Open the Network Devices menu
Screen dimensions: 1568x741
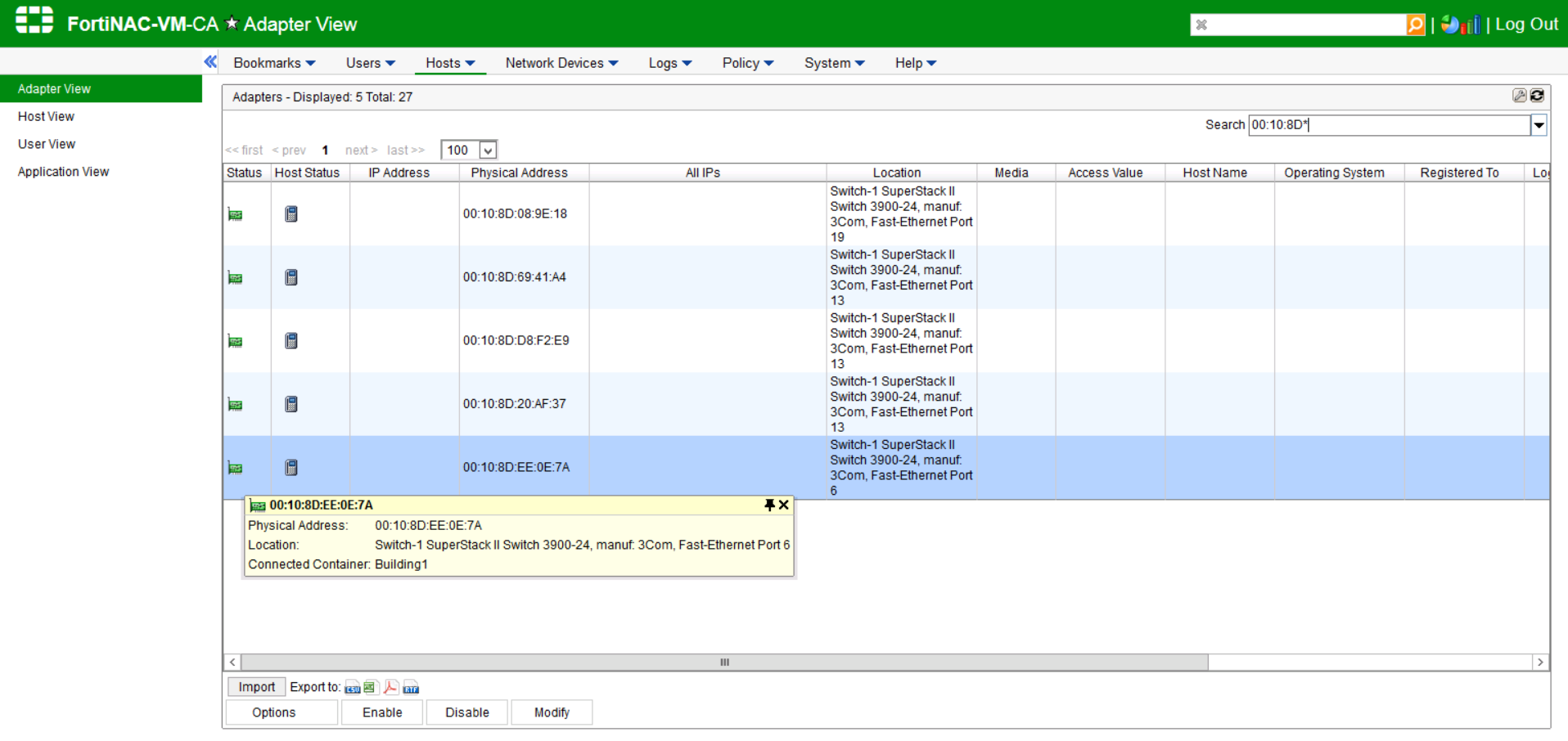point(561,63)
